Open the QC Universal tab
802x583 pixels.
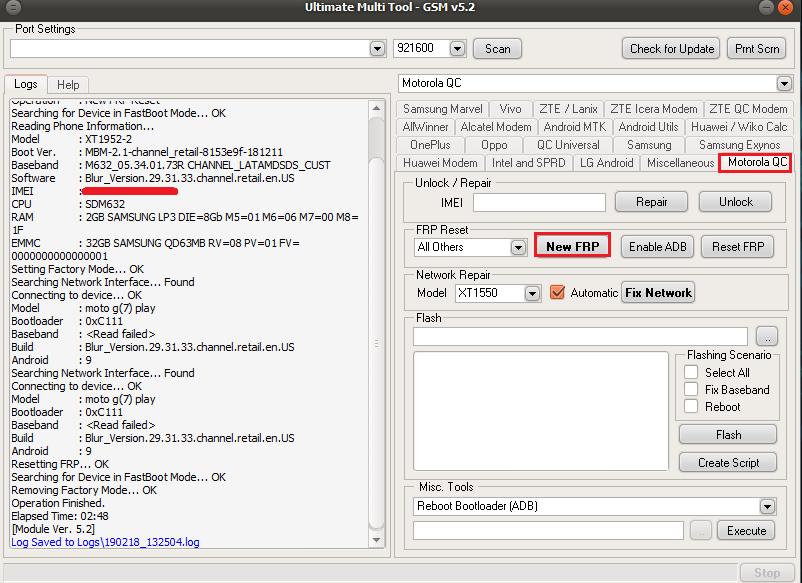tap(568, 145)
